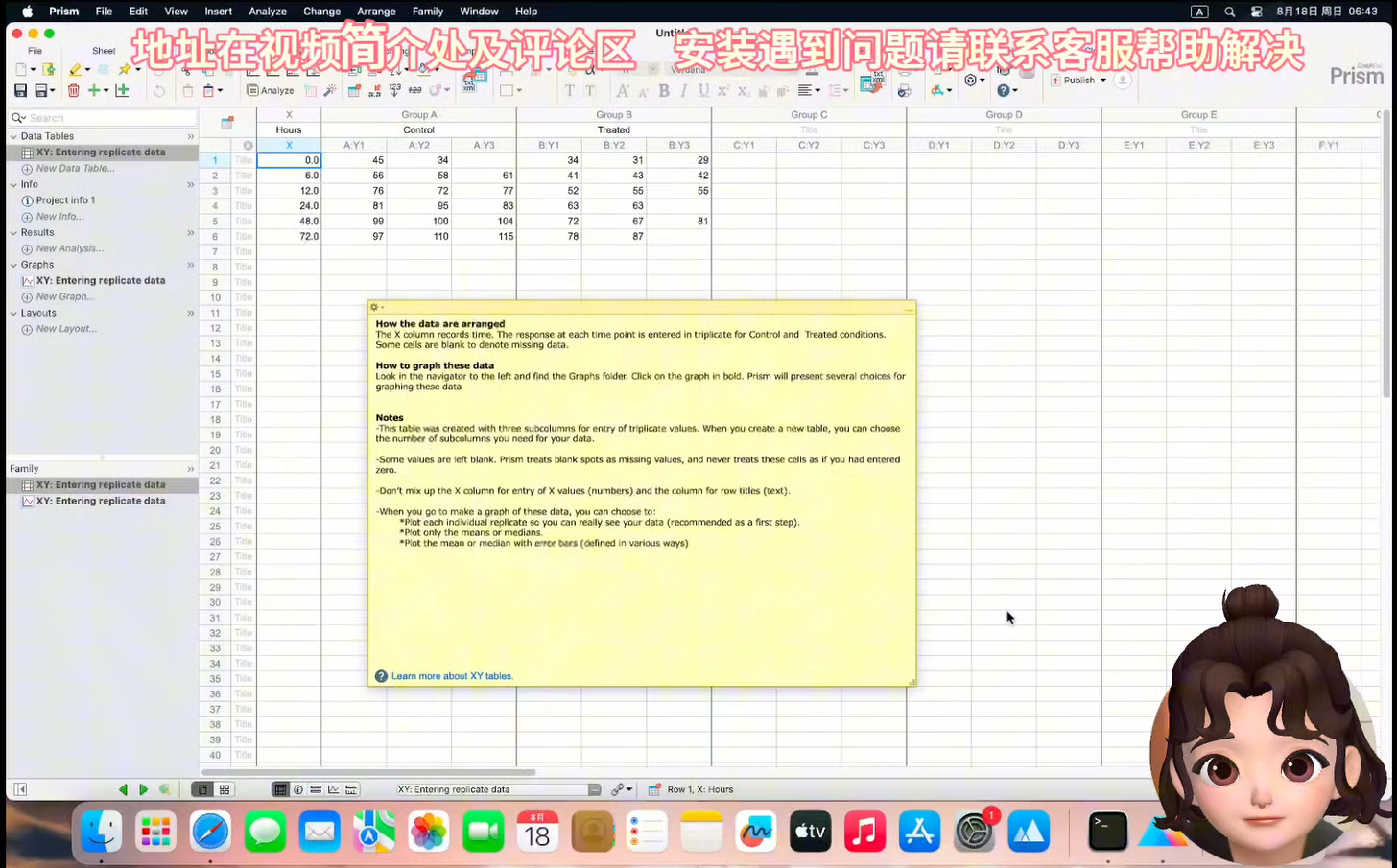Screen dimensions: 1397x868
Task: Go to results section icon
Action: tap(316, 789)
